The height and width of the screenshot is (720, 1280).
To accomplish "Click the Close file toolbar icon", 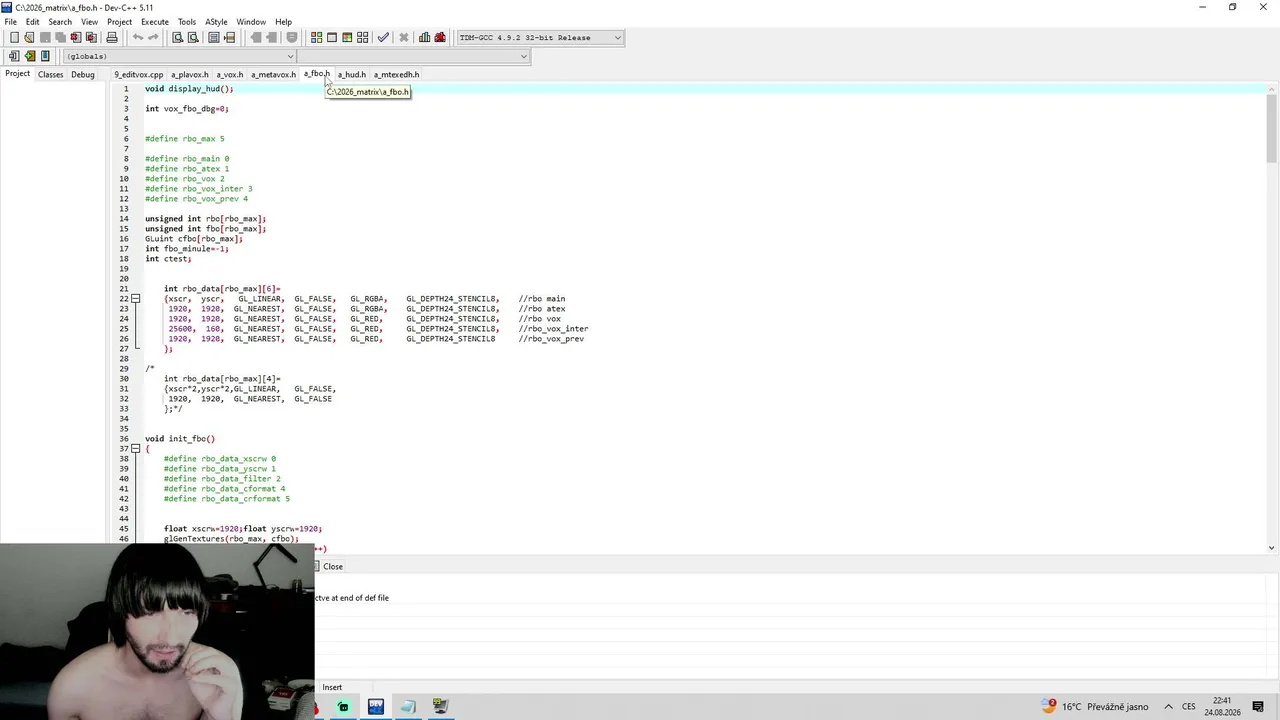I will 75,37.
